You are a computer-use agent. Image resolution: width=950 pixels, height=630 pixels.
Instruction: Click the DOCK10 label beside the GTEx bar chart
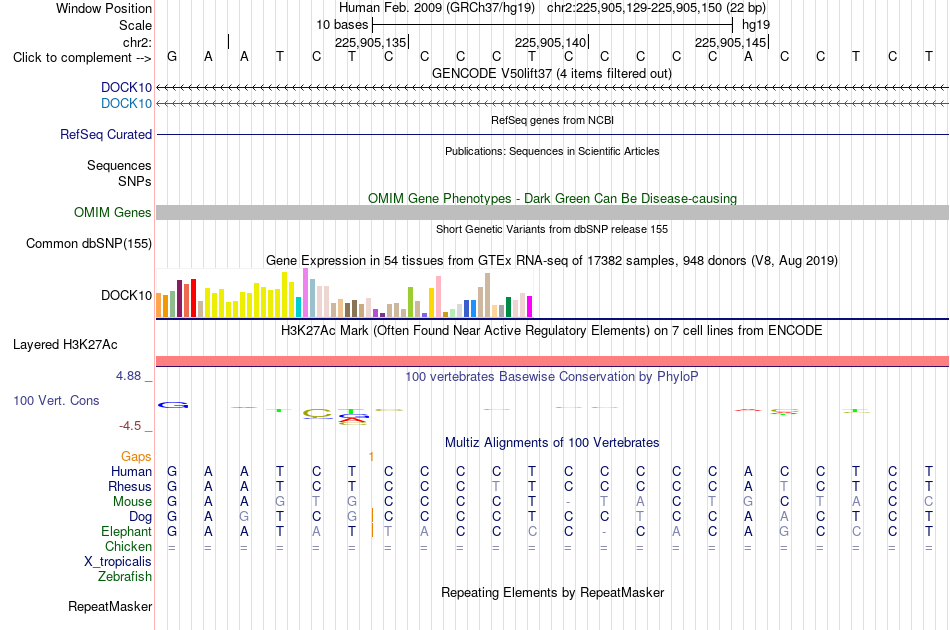[x=126, y=295]
